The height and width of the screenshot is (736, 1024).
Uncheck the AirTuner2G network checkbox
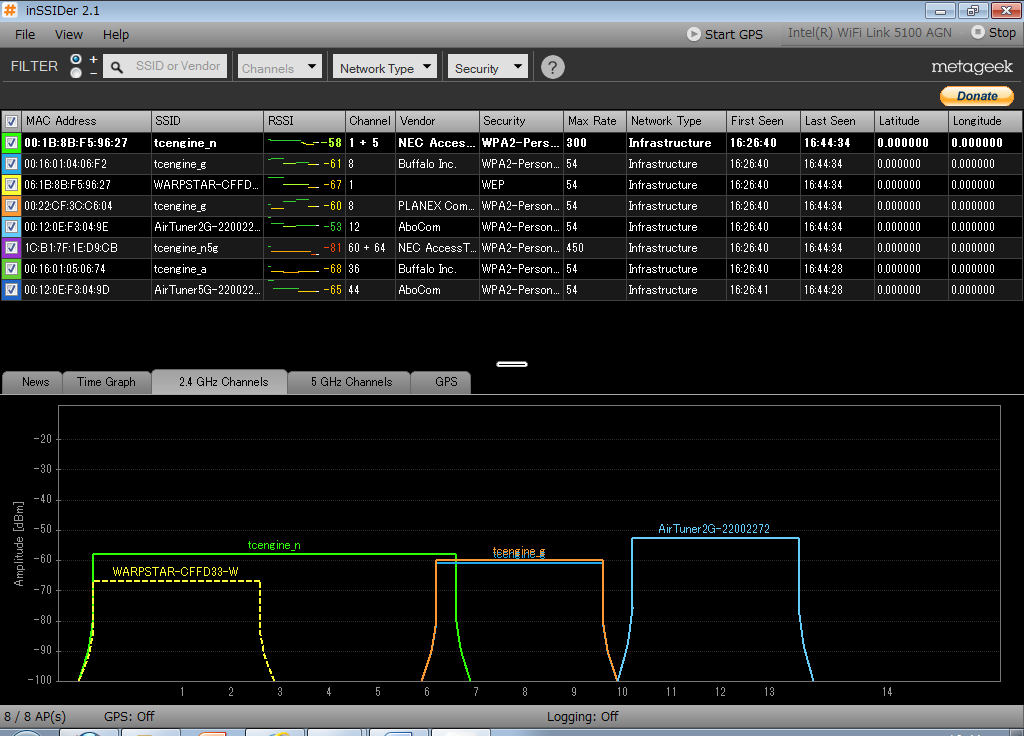click(11, 227)
